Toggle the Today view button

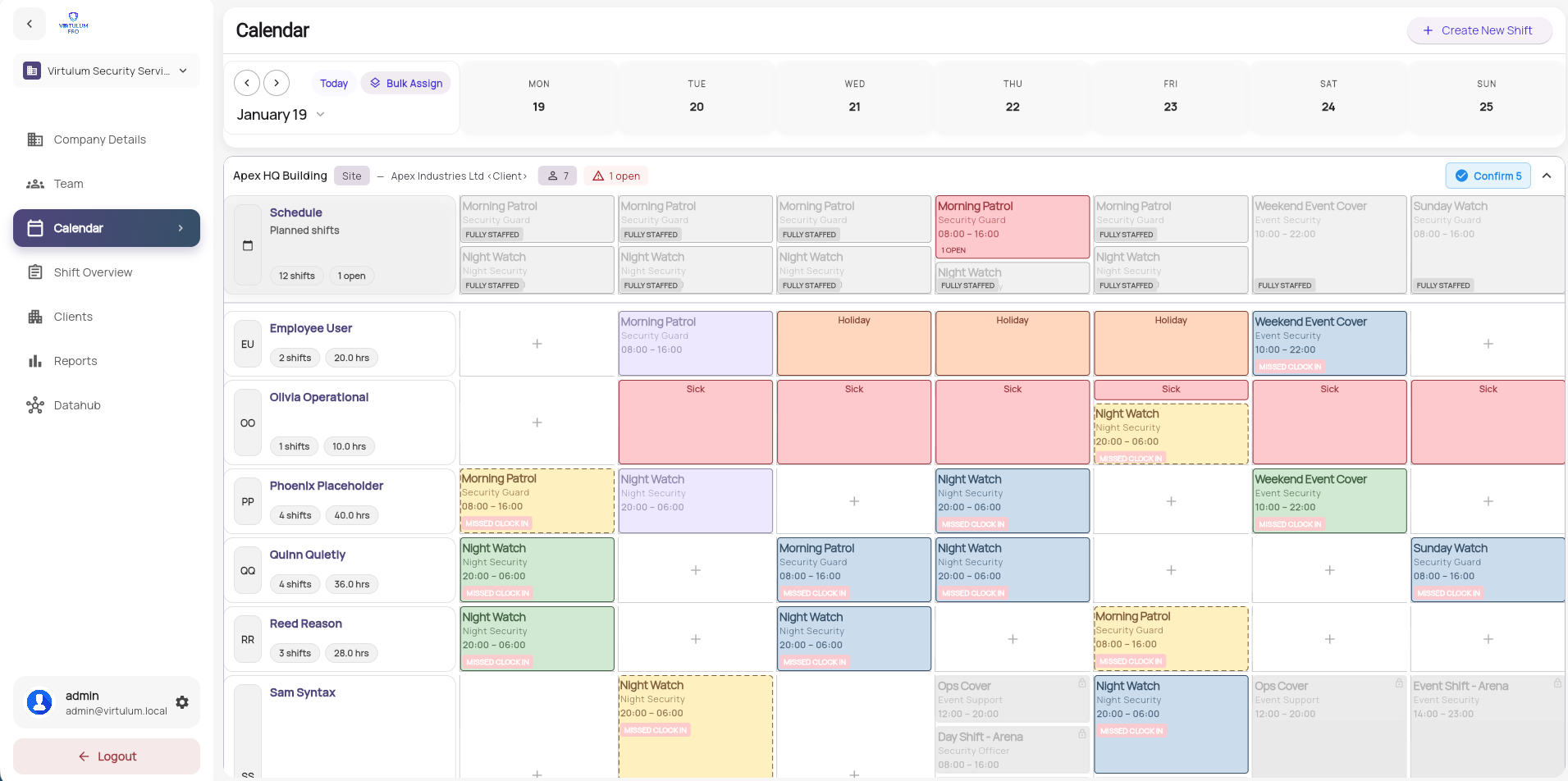(x=333, y=83)
